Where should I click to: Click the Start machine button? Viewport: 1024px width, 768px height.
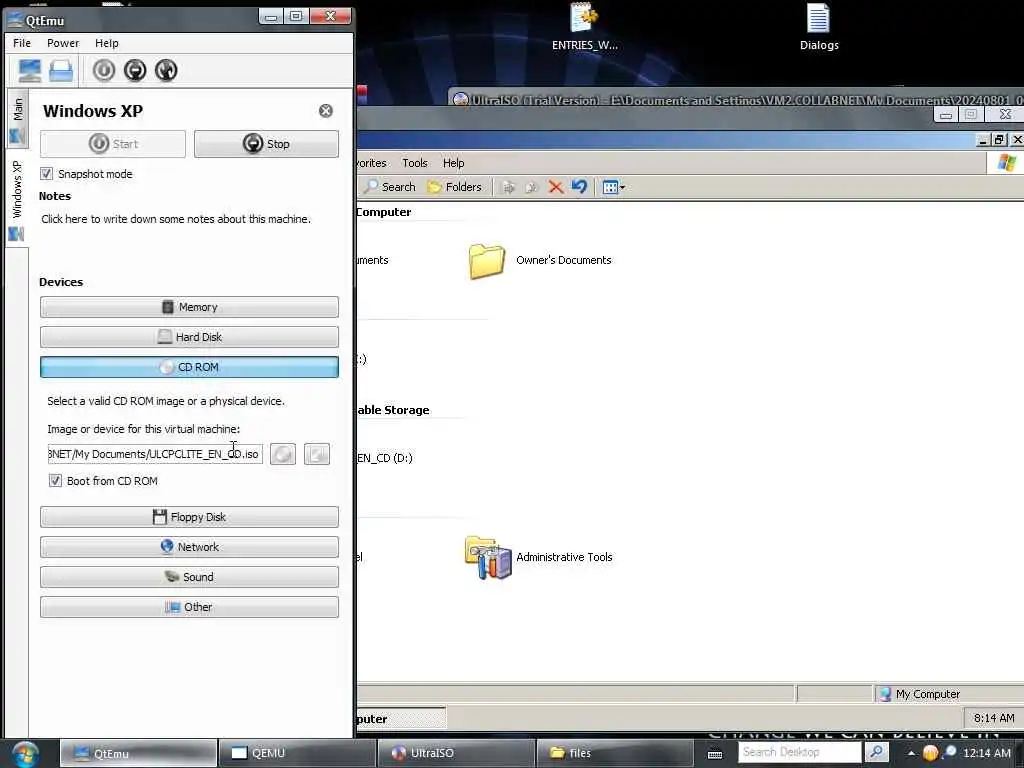pos(112,144)
